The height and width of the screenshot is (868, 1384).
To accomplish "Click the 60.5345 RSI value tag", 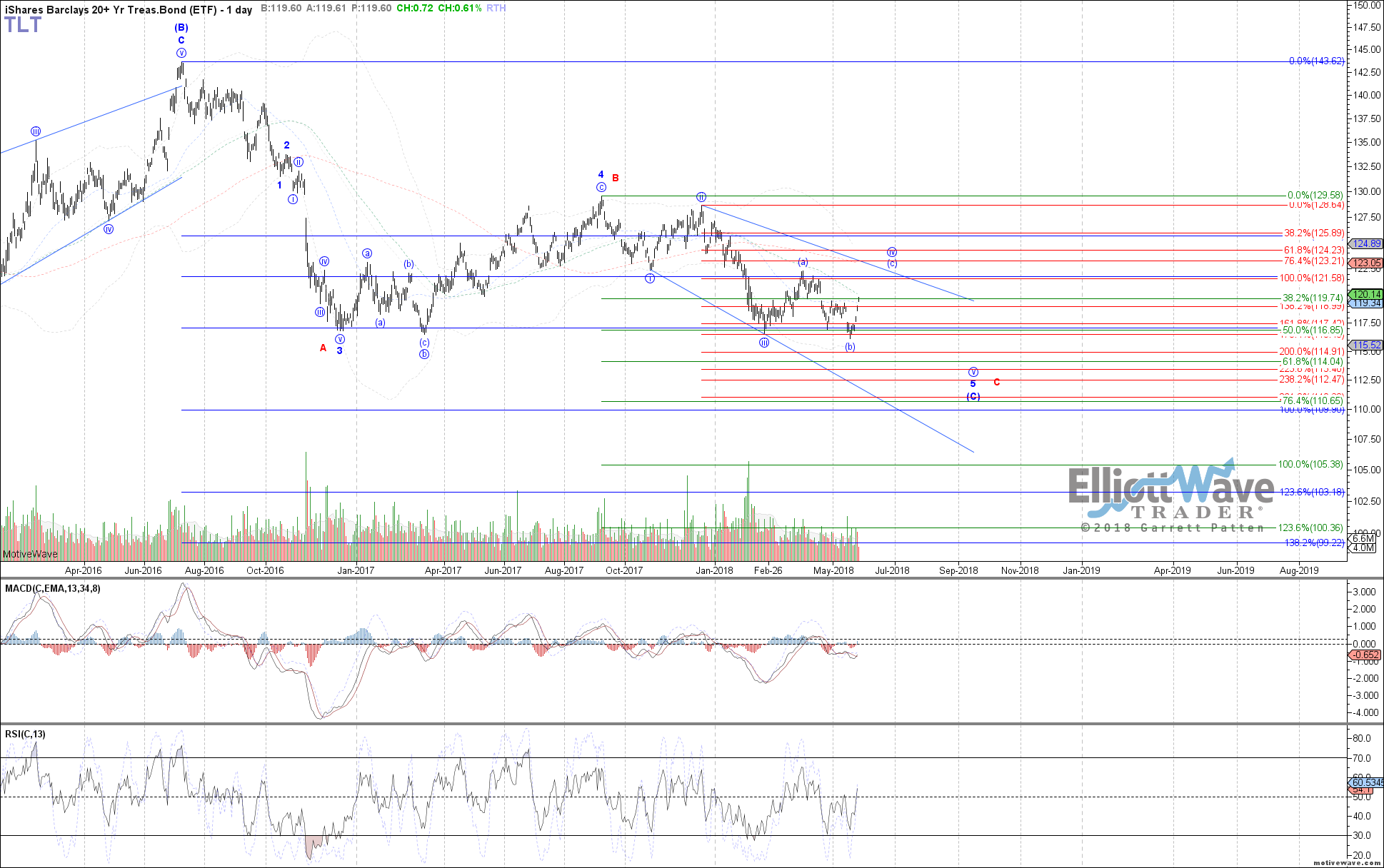I will 1366,782.
